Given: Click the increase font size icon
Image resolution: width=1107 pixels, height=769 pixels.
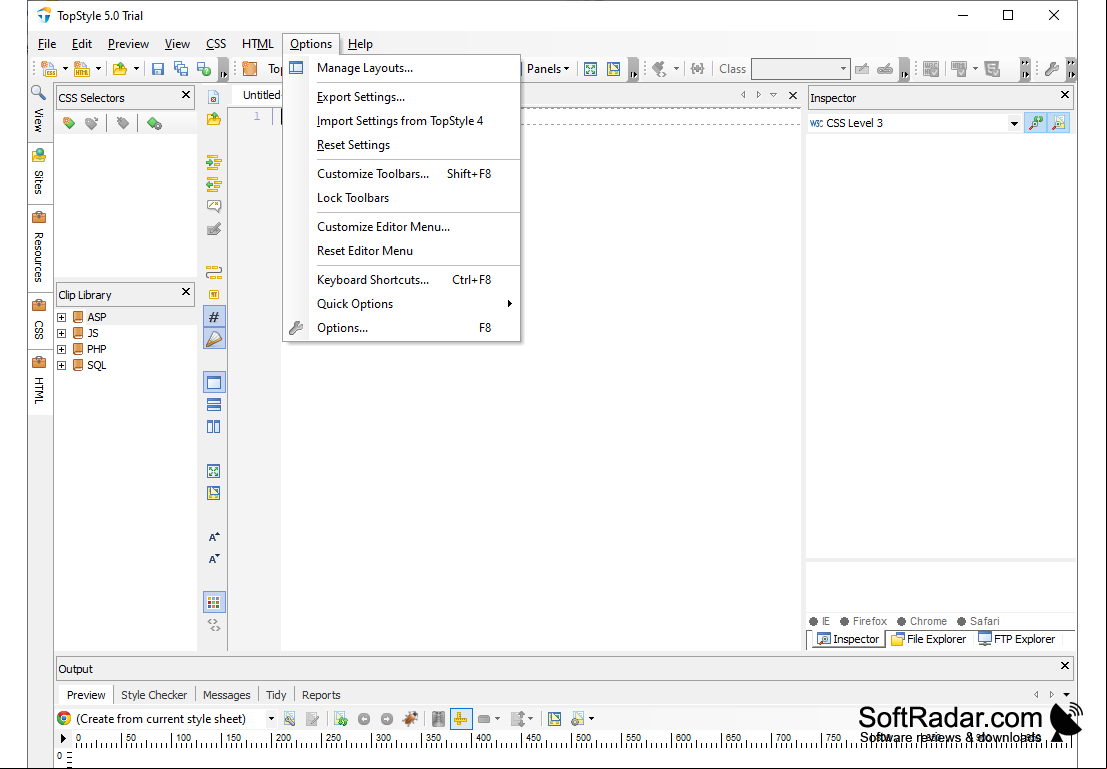Looking at the screenshot, I should pos(214,537).
